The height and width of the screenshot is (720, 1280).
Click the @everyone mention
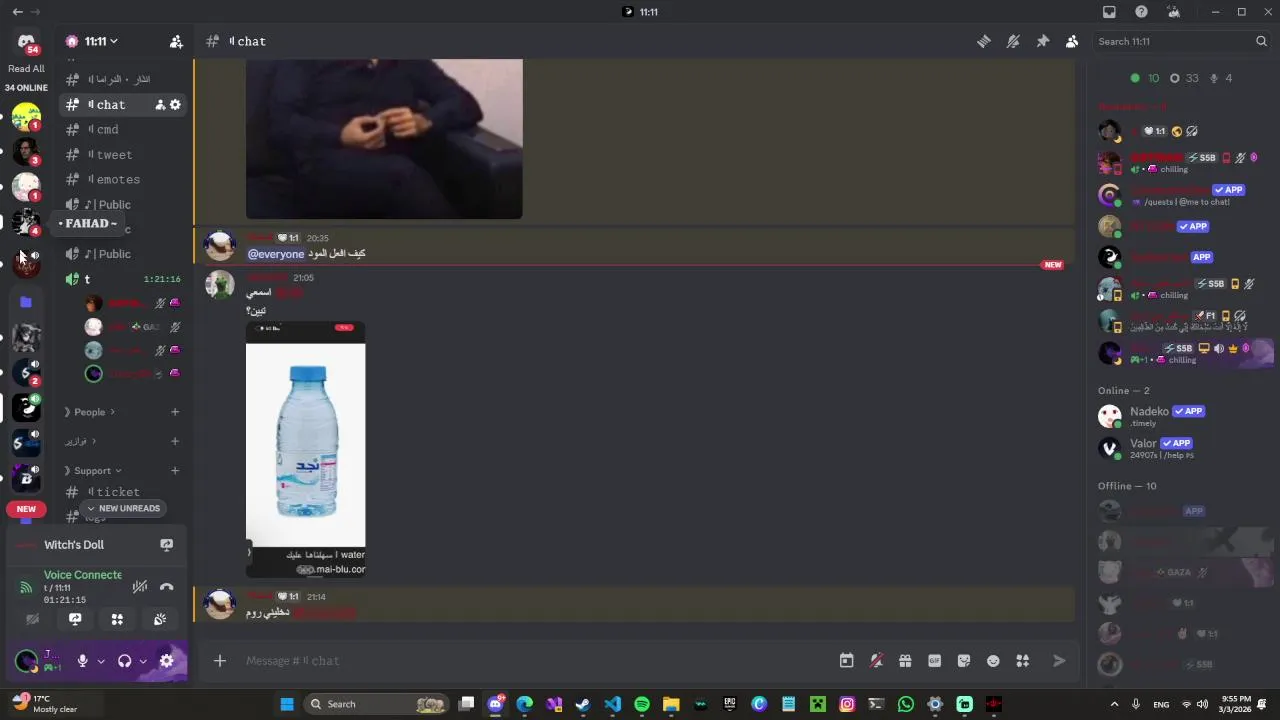click(x=276, y=254)
